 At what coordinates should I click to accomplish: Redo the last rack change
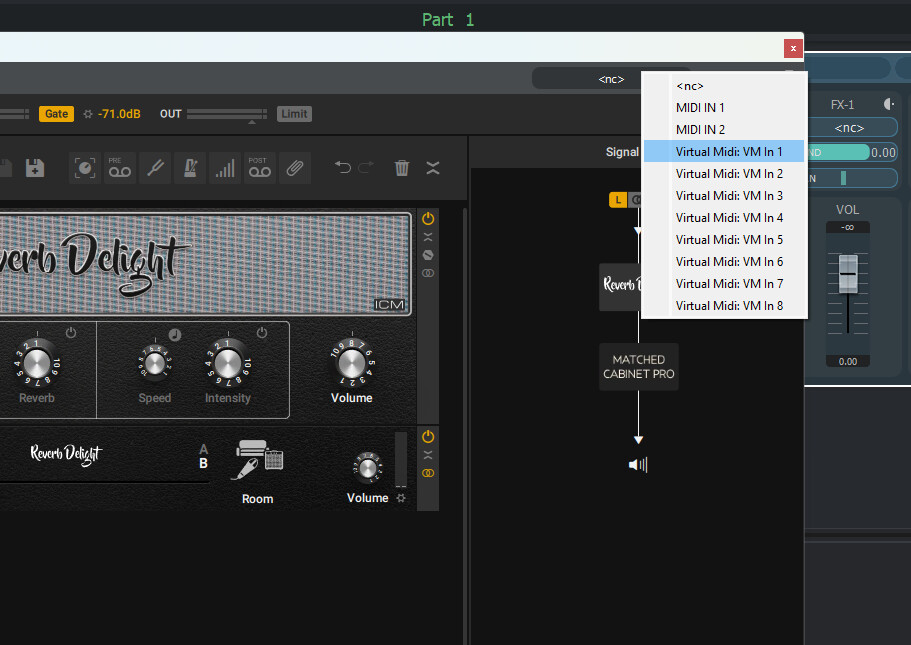click(366, 168)
